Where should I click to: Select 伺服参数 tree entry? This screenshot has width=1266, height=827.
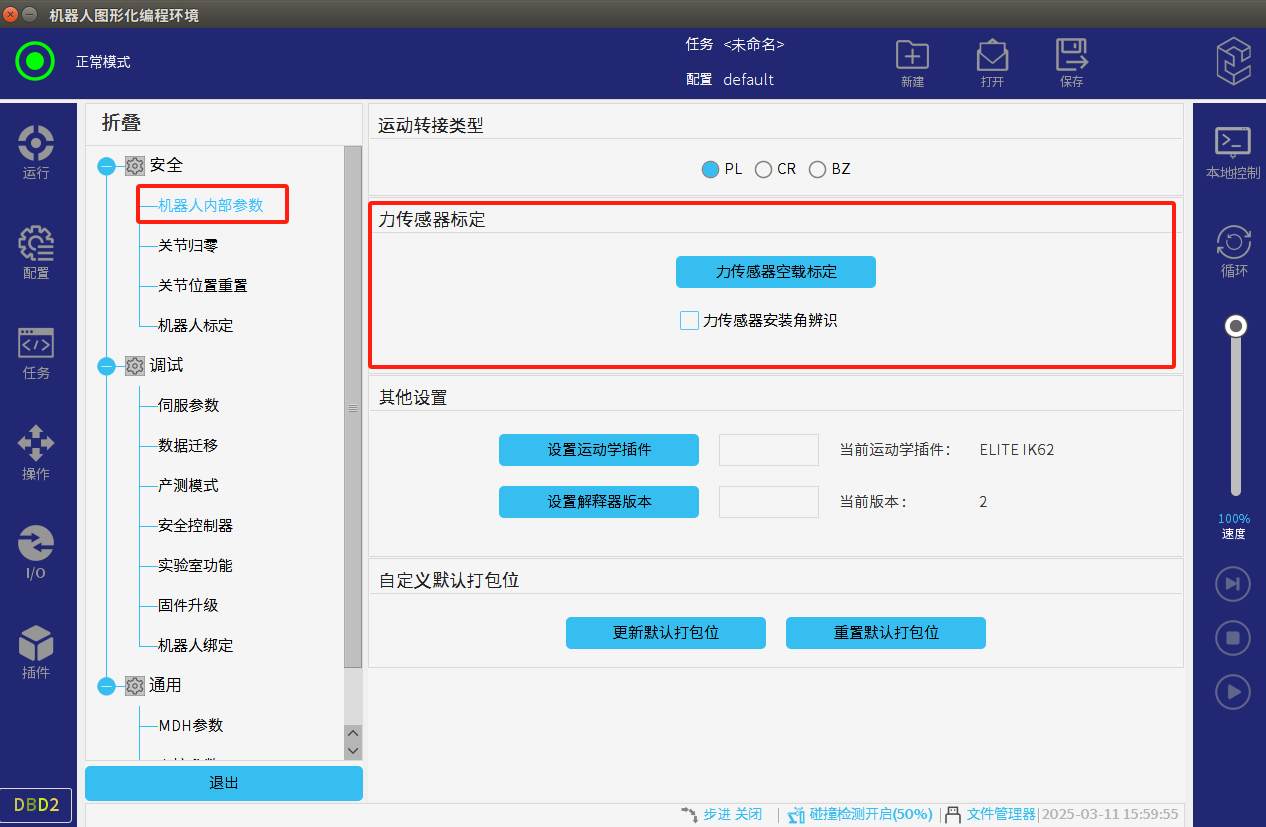pos(188,405)
